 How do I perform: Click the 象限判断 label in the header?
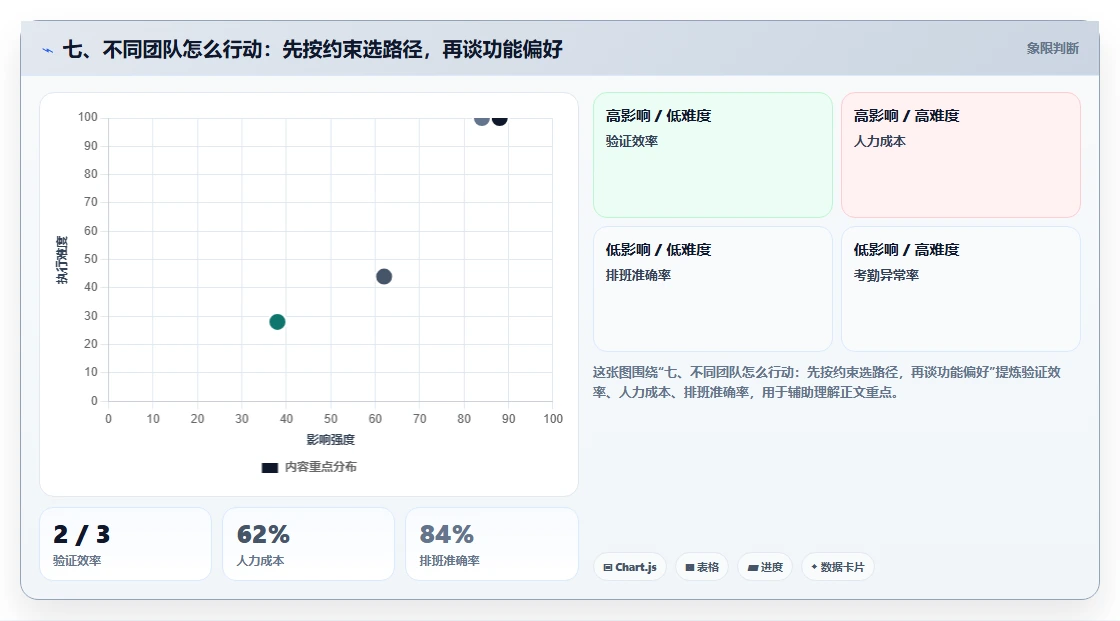click(1052, 49)
